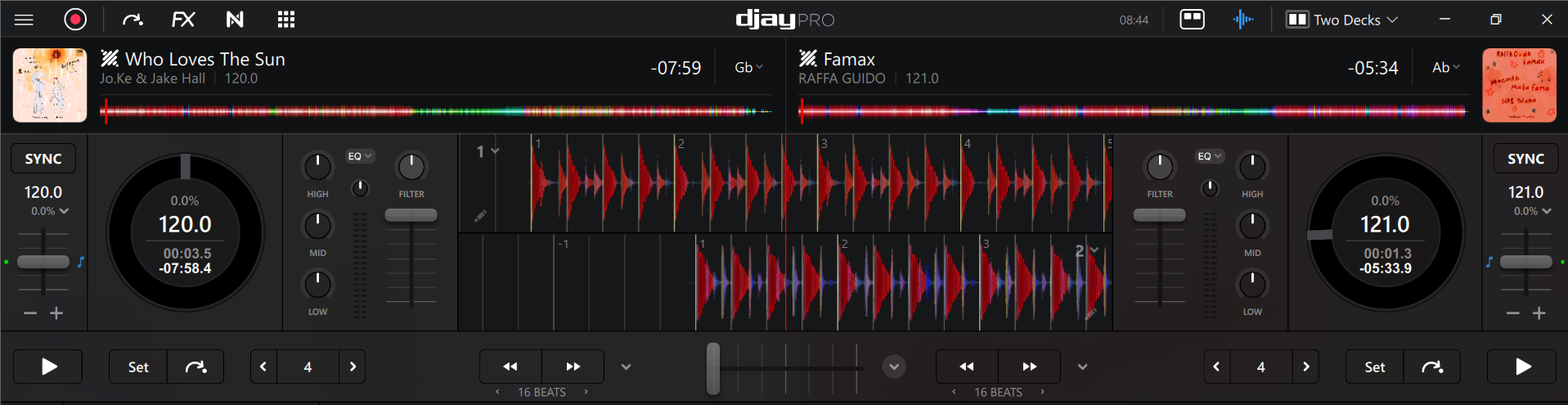The image size is (1568, 405).
Task: Increase the right deck loop length of 4
Action: click(1305, 367)
